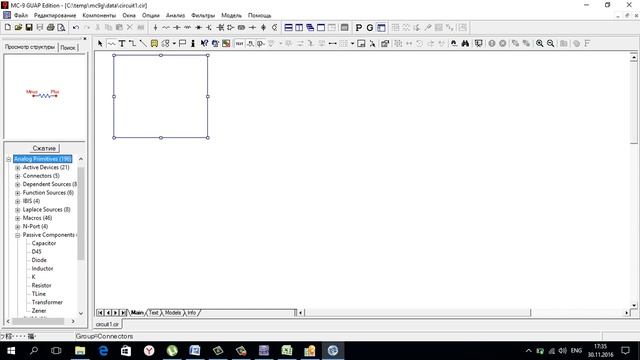Cascade windows
The image size is (640, 360).
coord(310,27)
